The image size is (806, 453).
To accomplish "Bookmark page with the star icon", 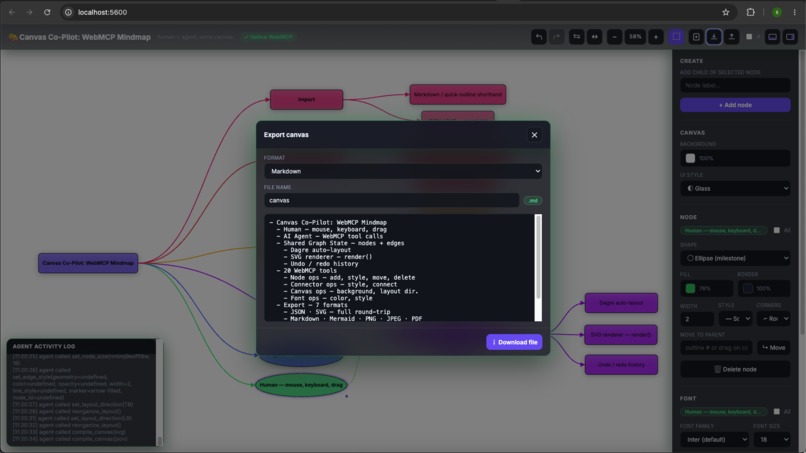I will tap(726, 12).
